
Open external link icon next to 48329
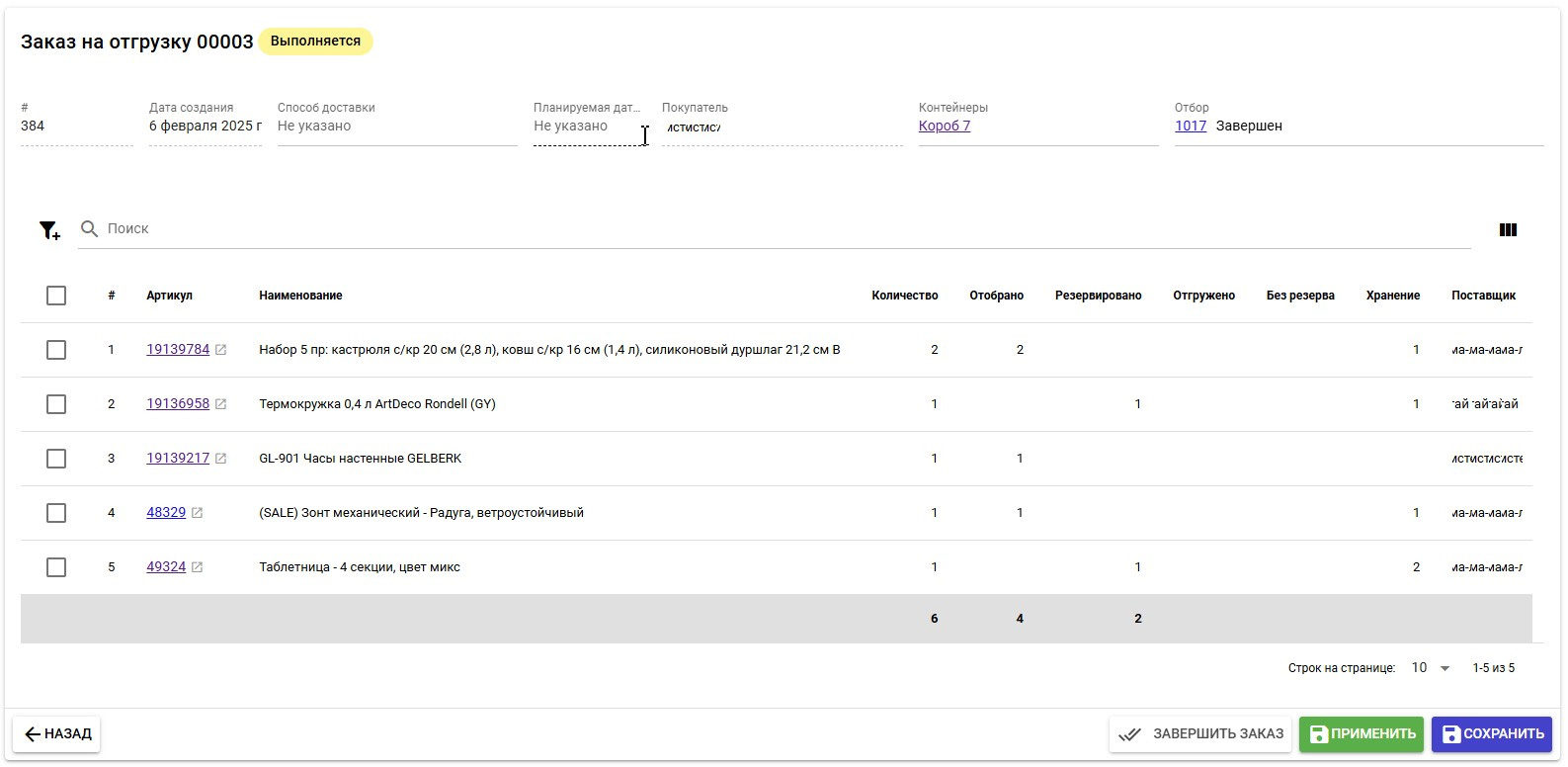click(x=198, y=513)
